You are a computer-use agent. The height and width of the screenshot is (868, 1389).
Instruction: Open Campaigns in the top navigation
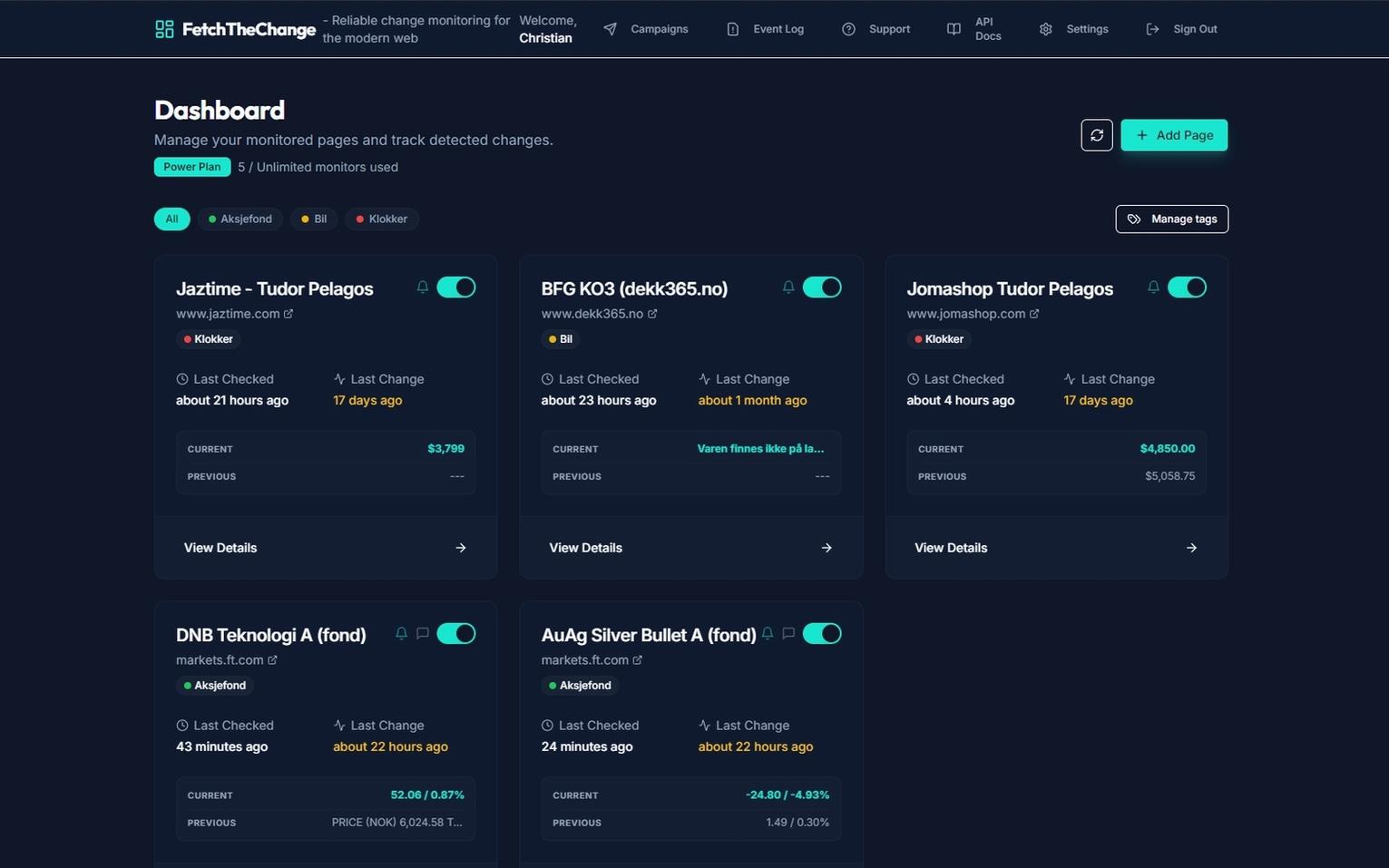[646, 29]
